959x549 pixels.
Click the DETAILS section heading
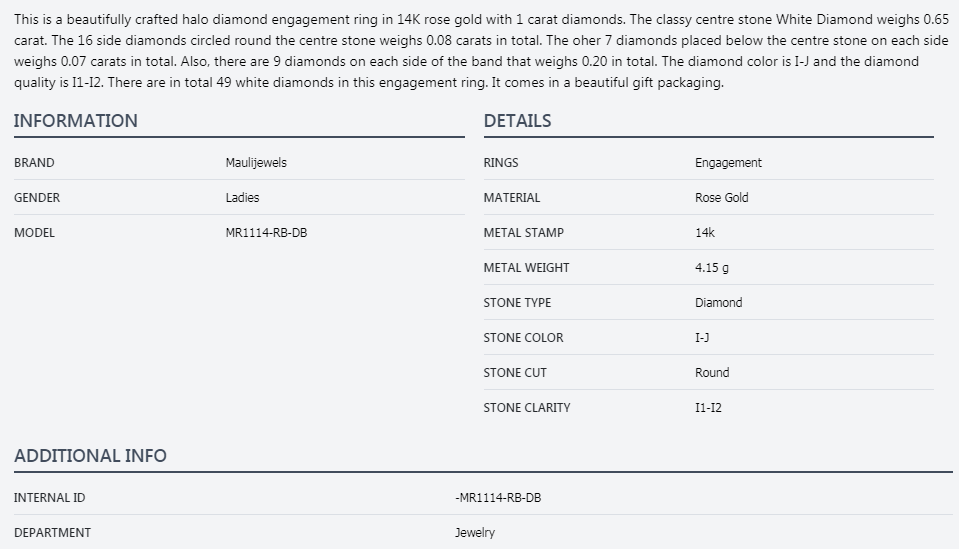coord(517,121)
